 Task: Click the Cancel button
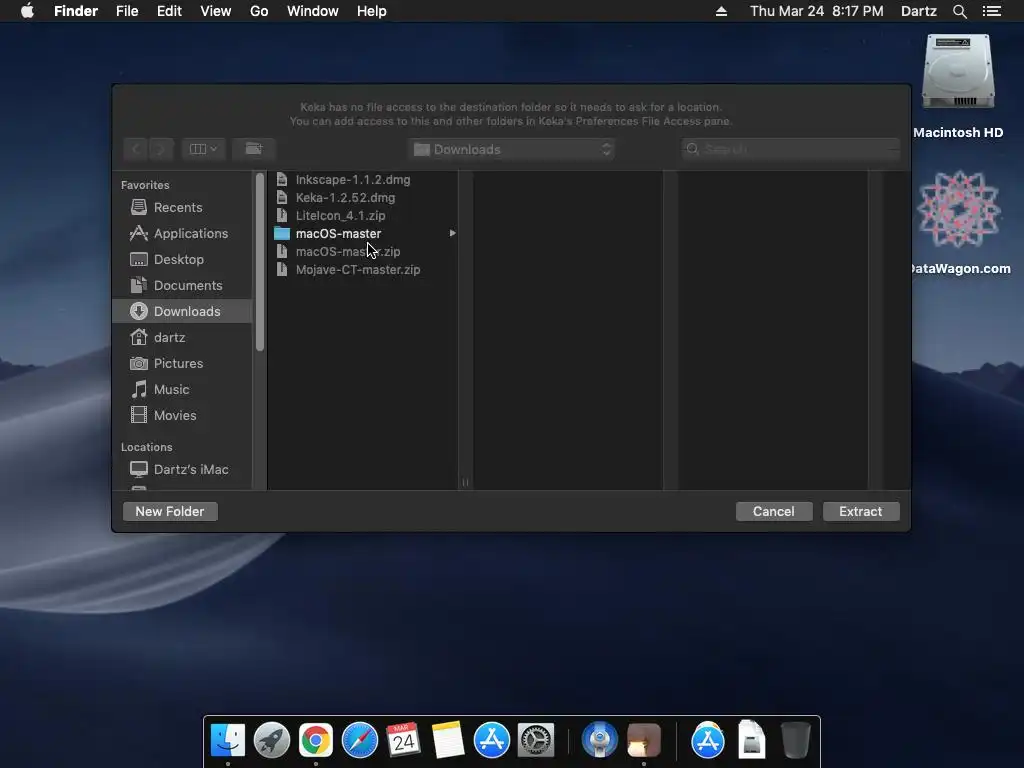[774, 511]
